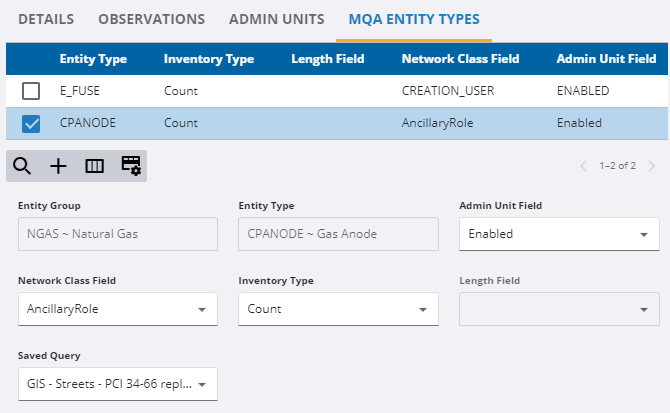
Task: Uncheck the CPANODE row checkbox
Action: [31, 124]
